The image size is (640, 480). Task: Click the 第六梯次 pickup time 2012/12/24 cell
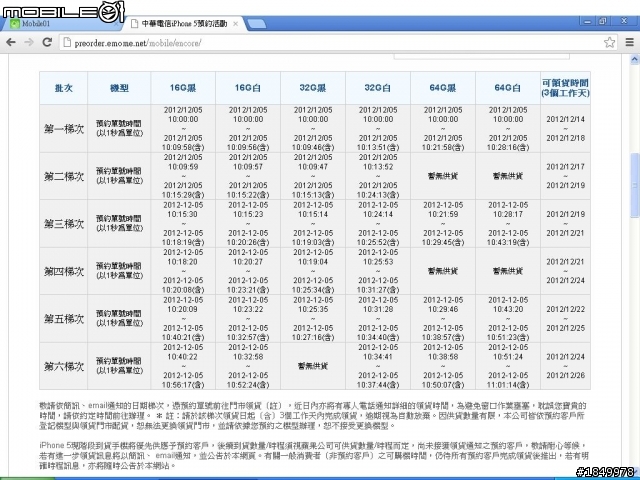565,366
